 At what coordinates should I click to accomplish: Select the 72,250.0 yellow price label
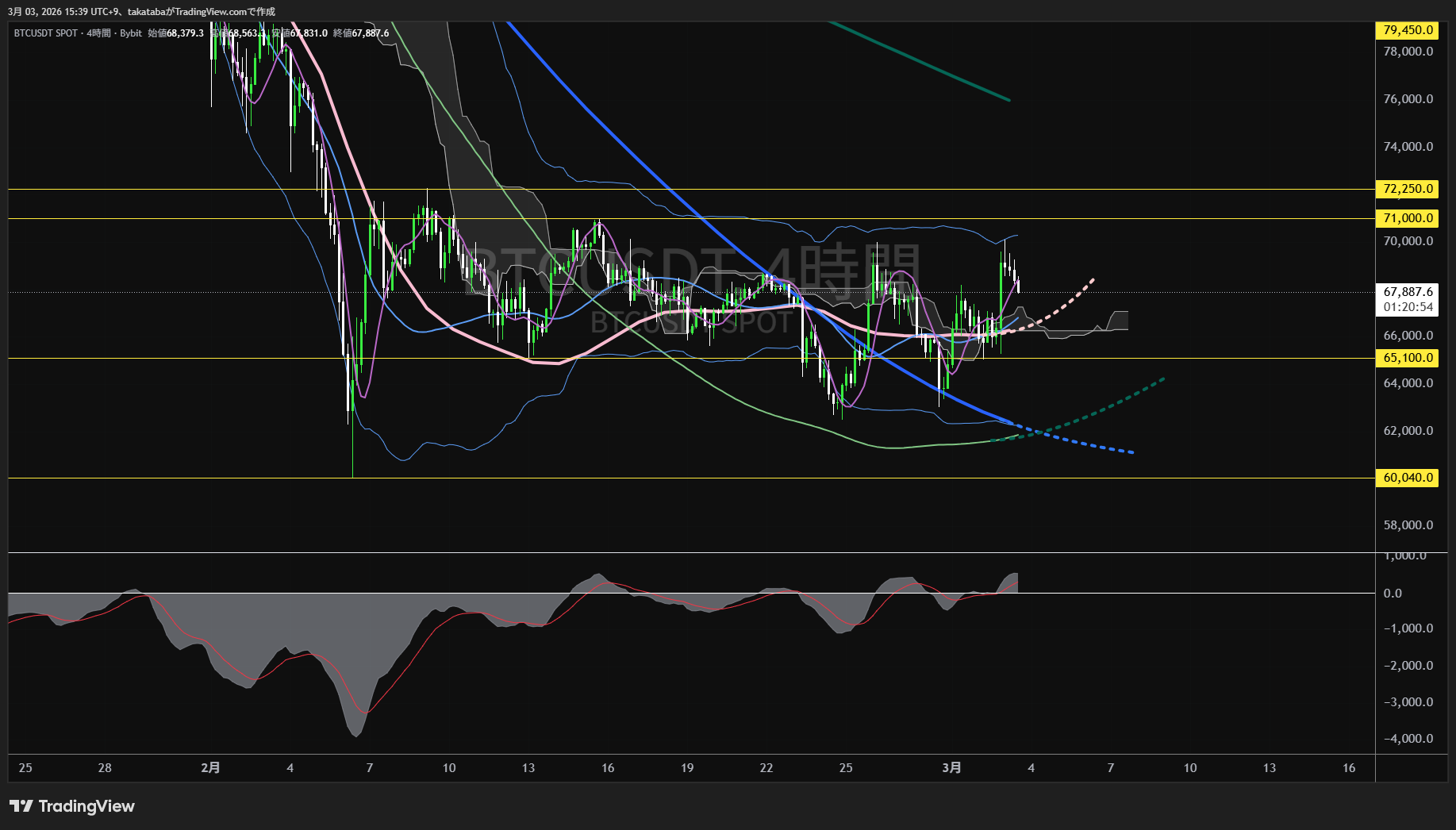coord(1407,189)
